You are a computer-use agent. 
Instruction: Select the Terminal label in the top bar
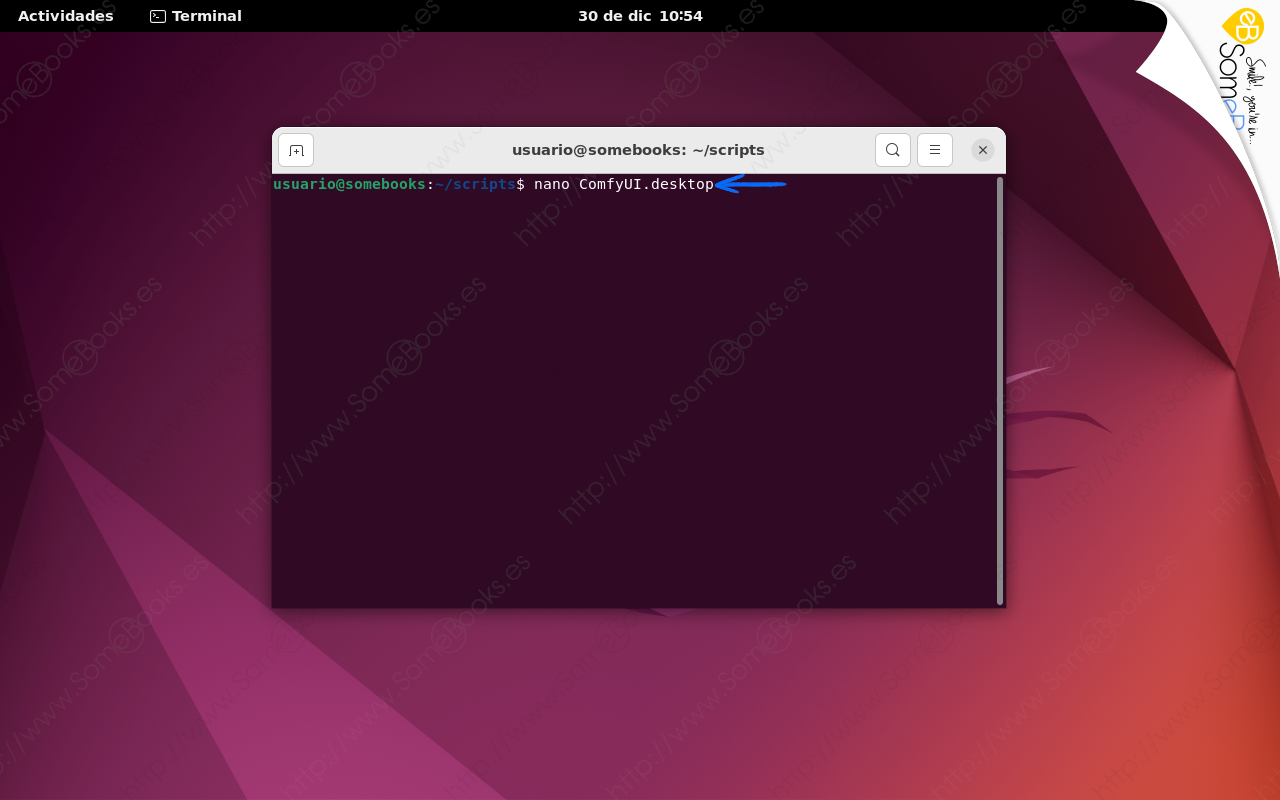coord(206,16)
